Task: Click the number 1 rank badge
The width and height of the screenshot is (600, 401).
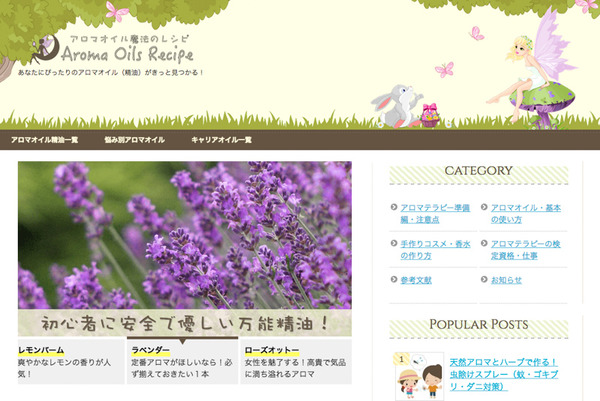Action: click(401, 358)
